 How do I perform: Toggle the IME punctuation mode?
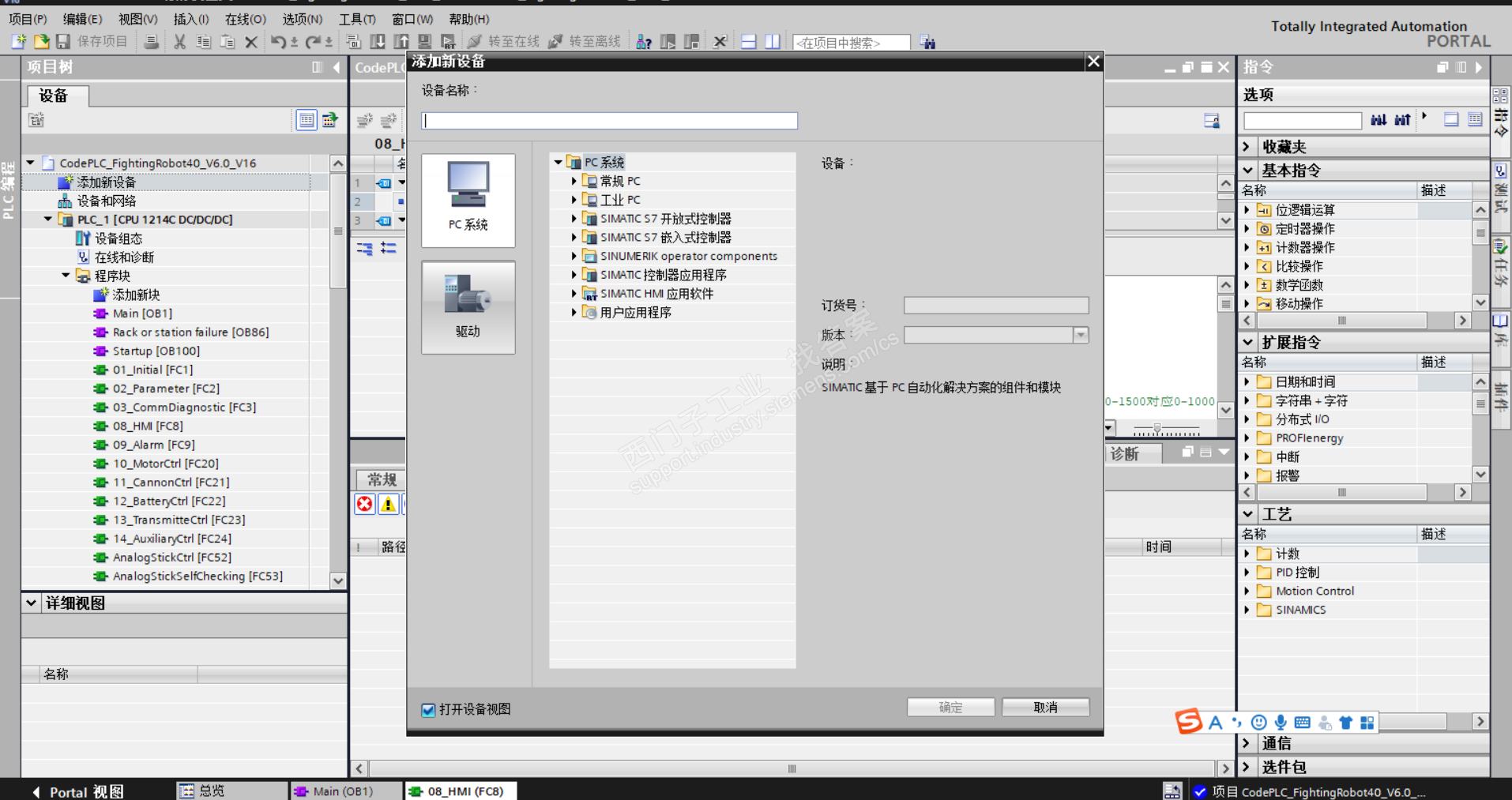coord(1236,723)
